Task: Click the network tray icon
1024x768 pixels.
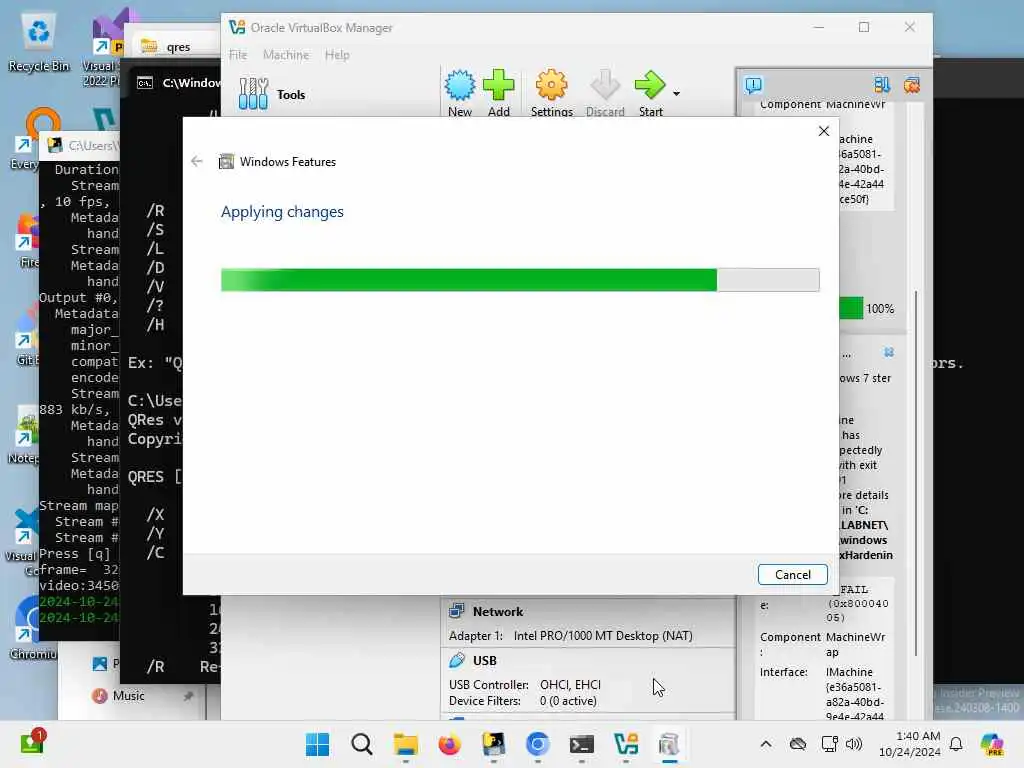Action: click(829, 744)
